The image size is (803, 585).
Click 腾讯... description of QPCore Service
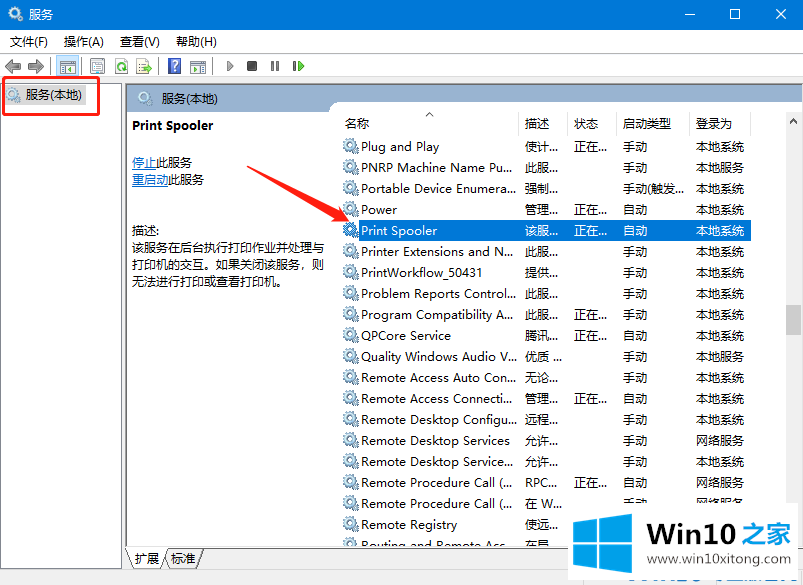(x=541, y=336)
